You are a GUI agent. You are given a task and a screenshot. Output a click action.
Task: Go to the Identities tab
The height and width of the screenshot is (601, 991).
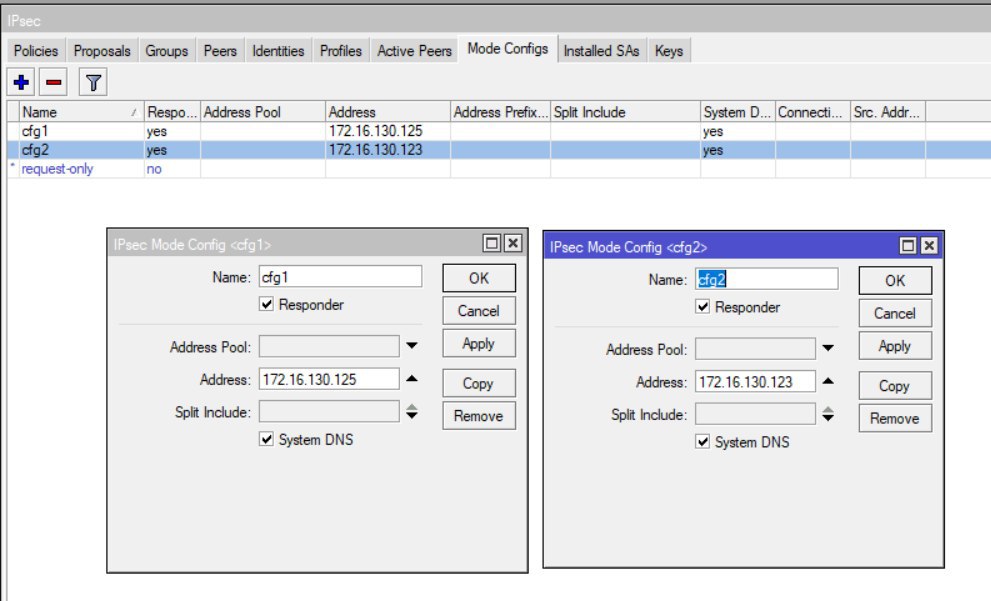(x=278, y=51)
